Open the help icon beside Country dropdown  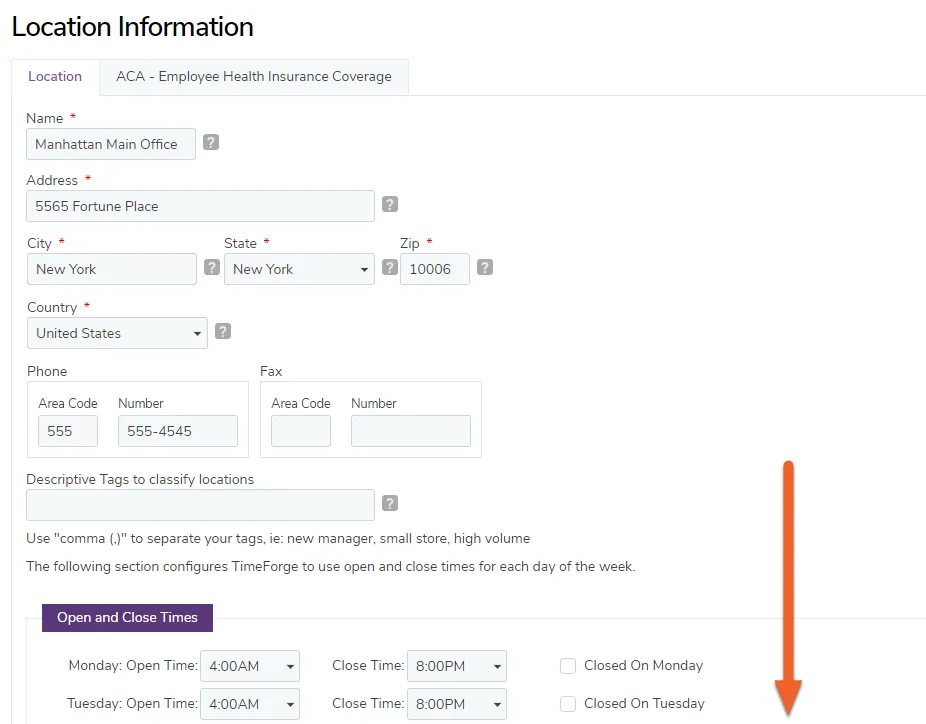pos(223,331)
